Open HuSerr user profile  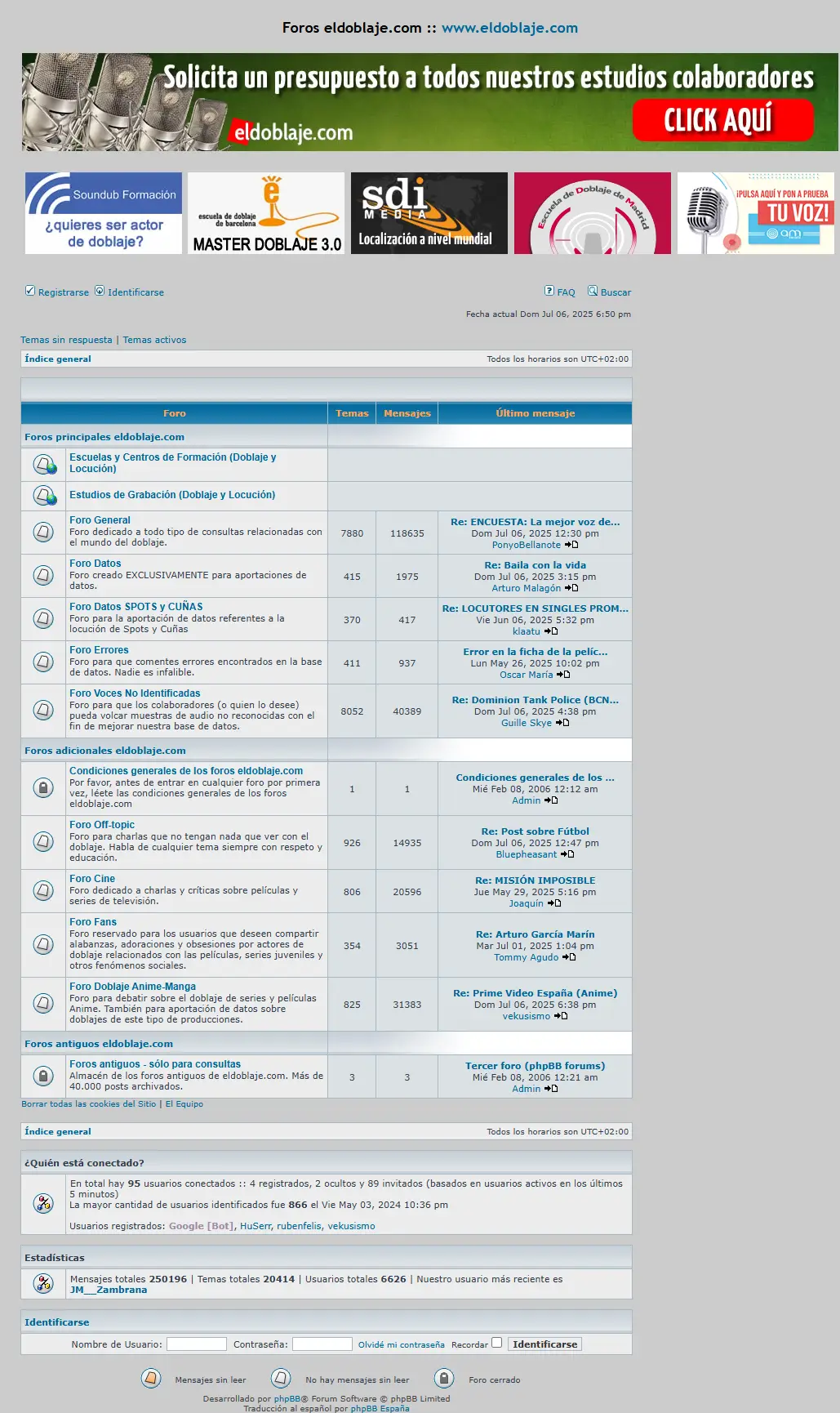(x=256, y=1226)
